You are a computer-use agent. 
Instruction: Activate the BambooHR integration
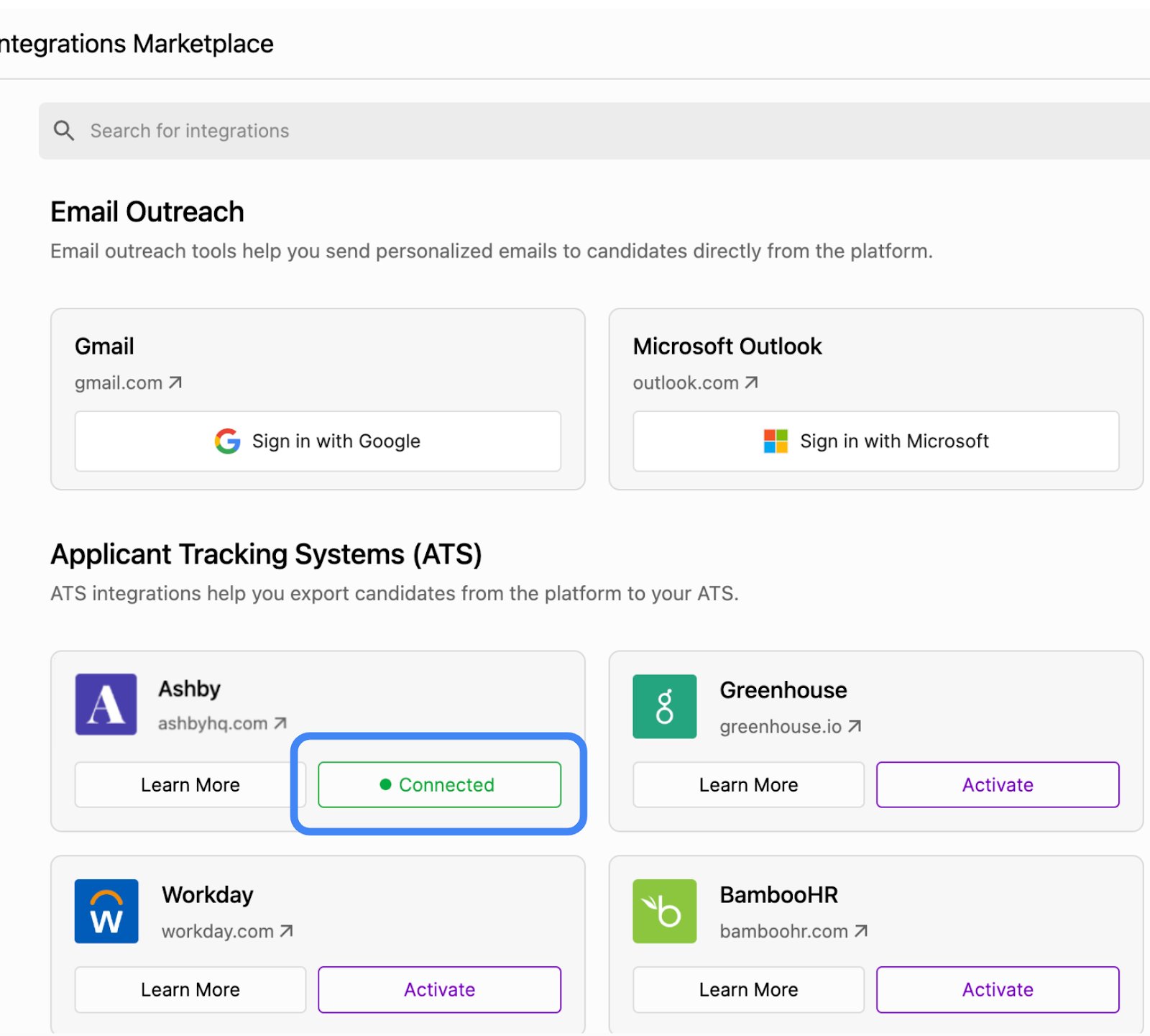coord(998,989)
